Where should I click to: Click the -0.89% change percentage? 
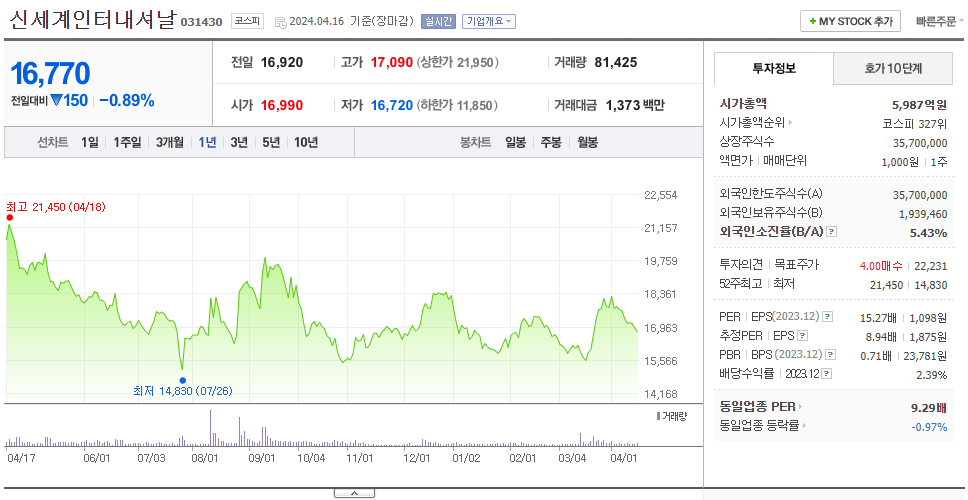[x=127, y=101]
